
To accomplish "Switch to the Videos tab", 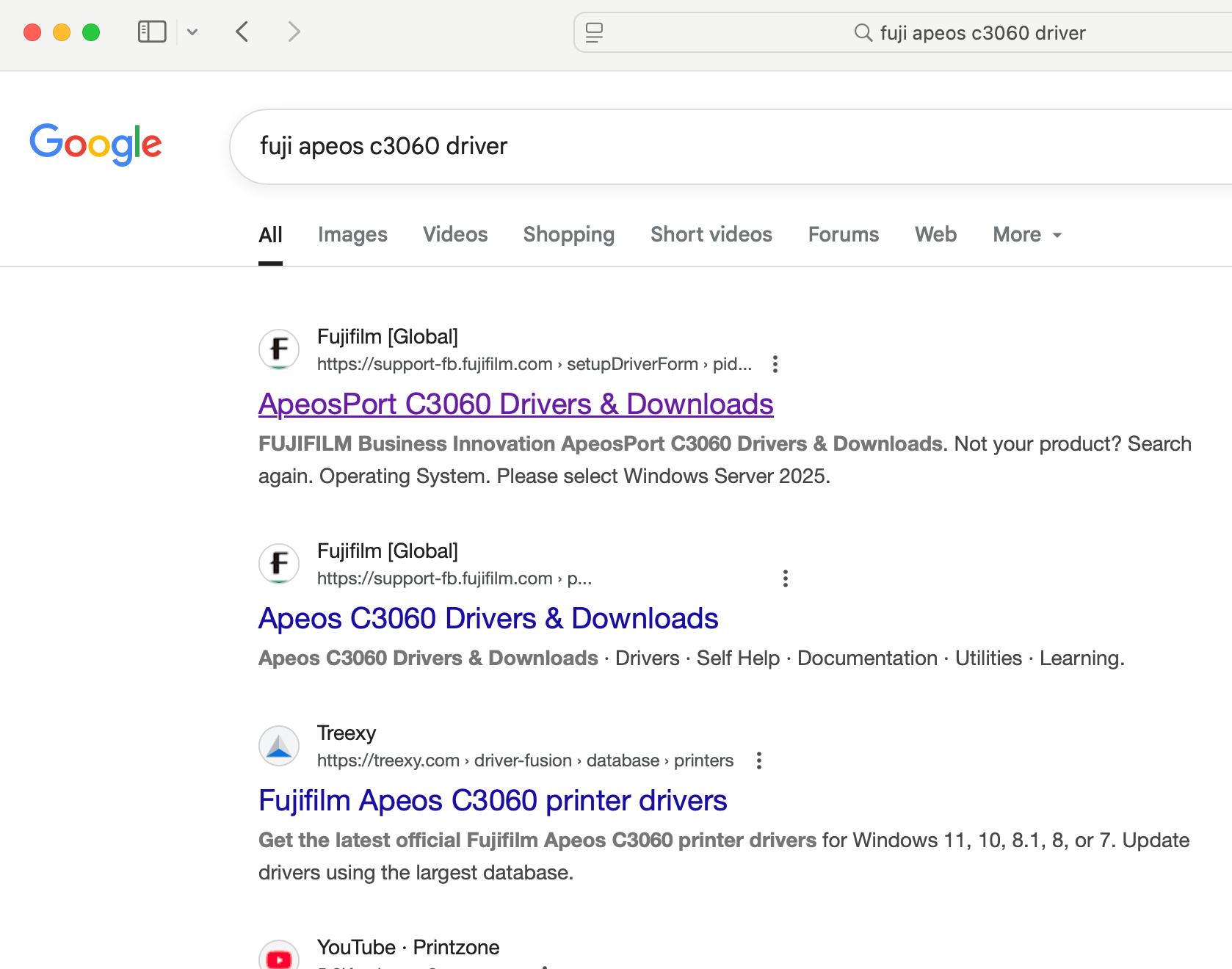I will tap(455, 235).
